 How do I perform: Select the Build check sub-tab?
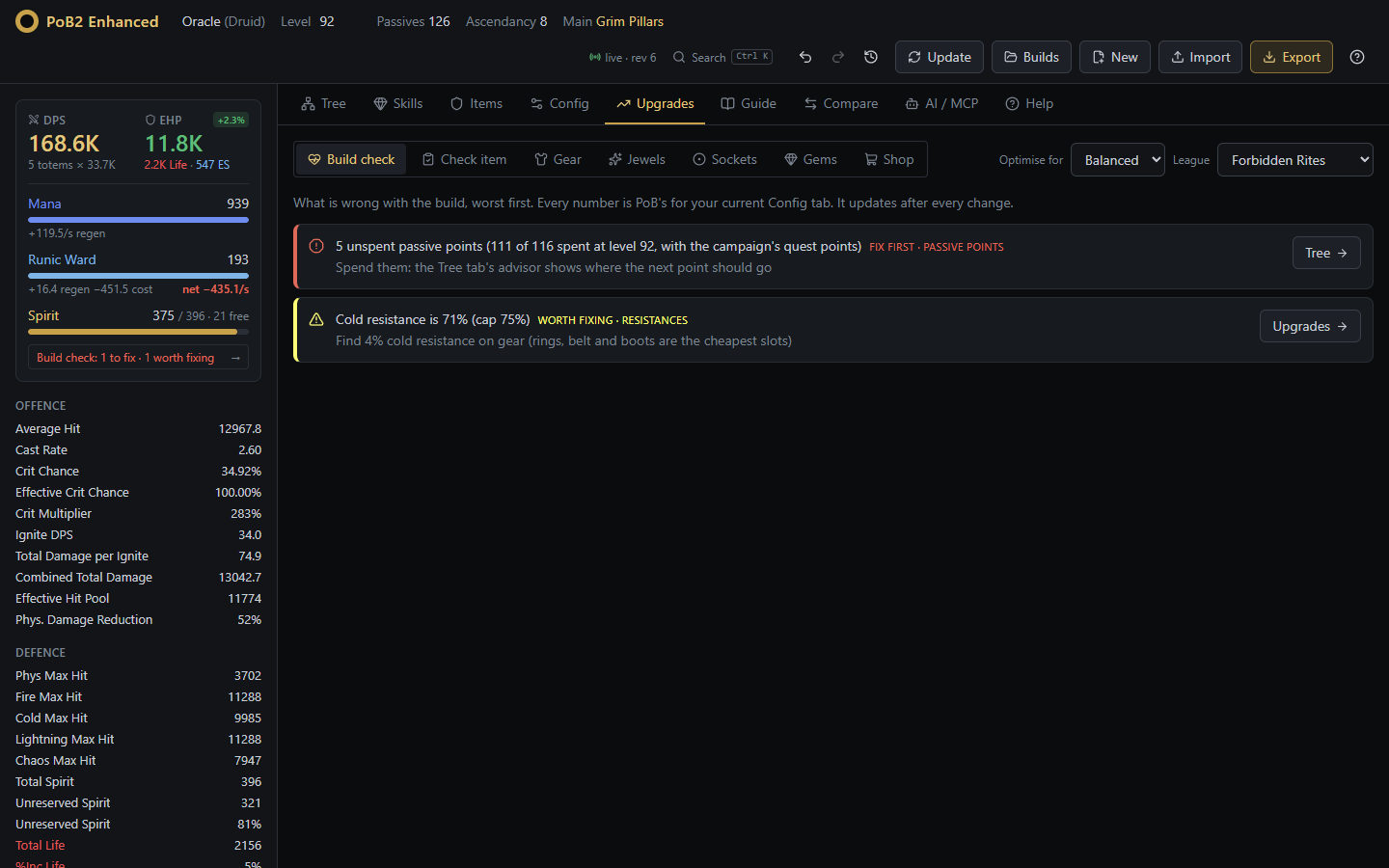coord(351,159)
